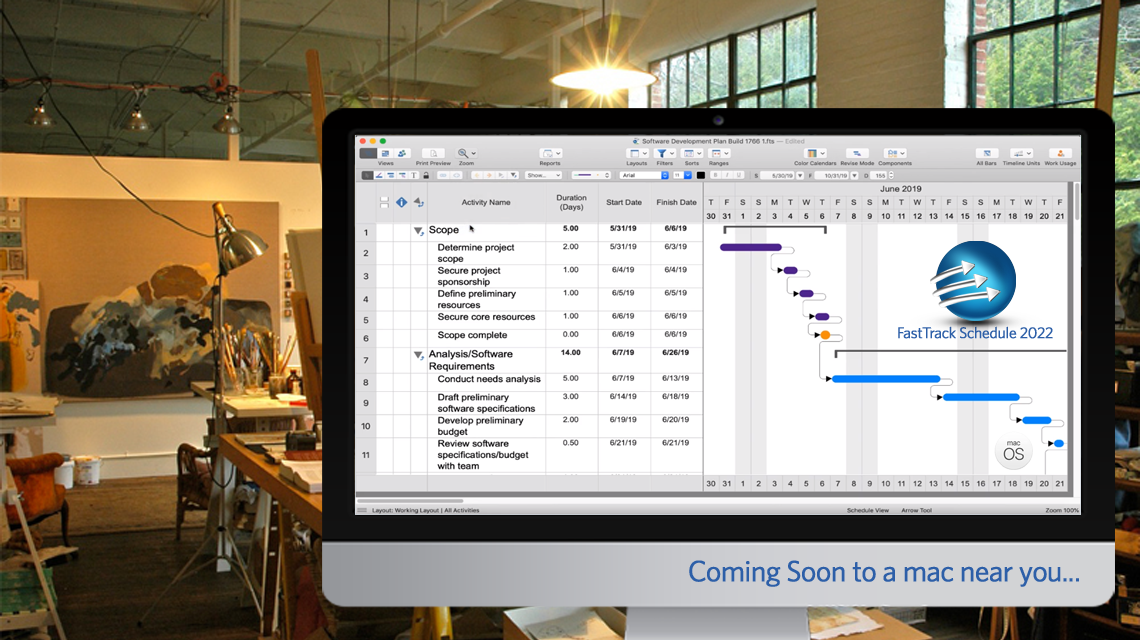The width and height of the screenshot is (1140, 640).
Task: Select the Sorts icon in the toolbar
Action: click(689, 152)
